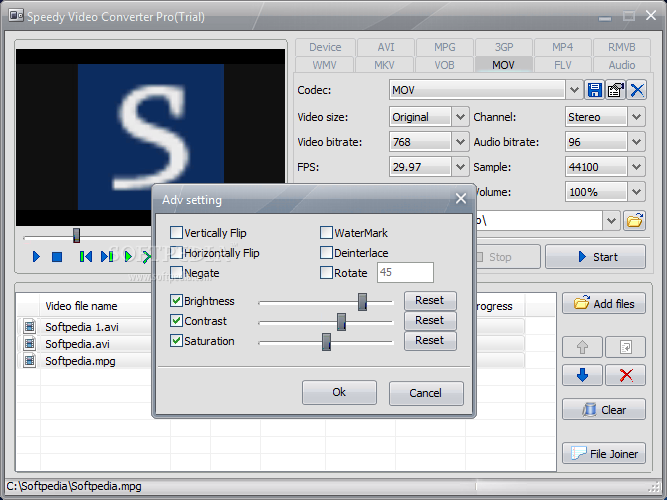Switch to the Audio tab
This screenshot has width=667, height=500.
pos(621,65)
